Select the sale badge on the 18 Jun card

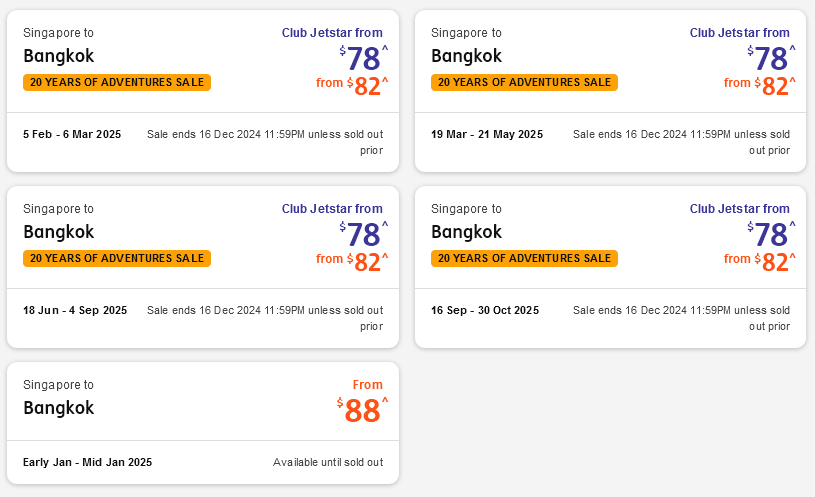117,258
